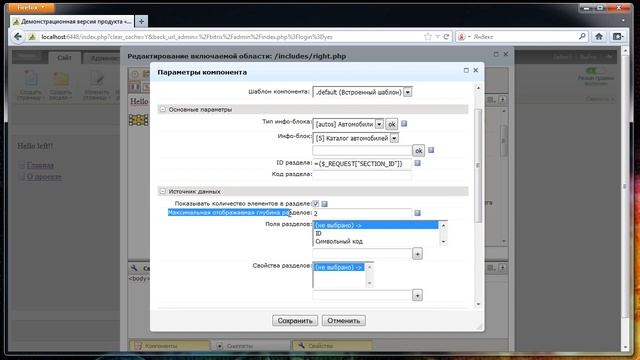This screenshot has height=360, width=640.
Task: Open О проекте link in left menu
Action: coord(44,177)
